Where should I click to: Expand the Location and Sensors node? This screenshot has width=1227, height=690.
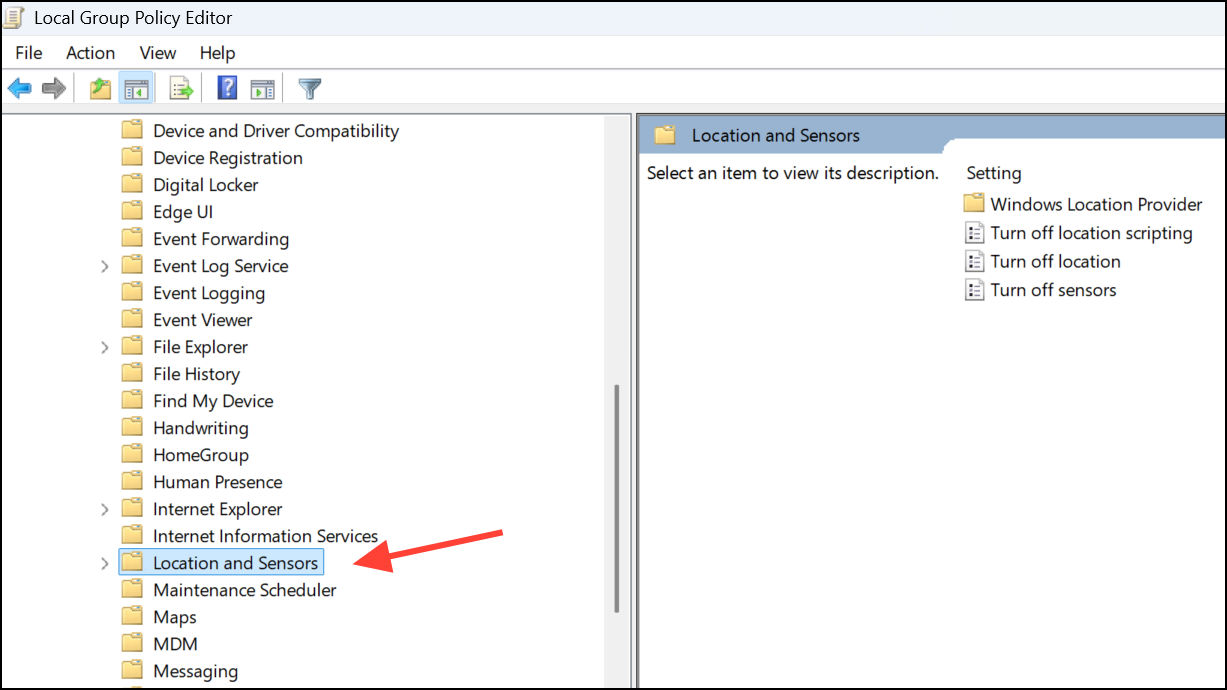coord(105,563)
